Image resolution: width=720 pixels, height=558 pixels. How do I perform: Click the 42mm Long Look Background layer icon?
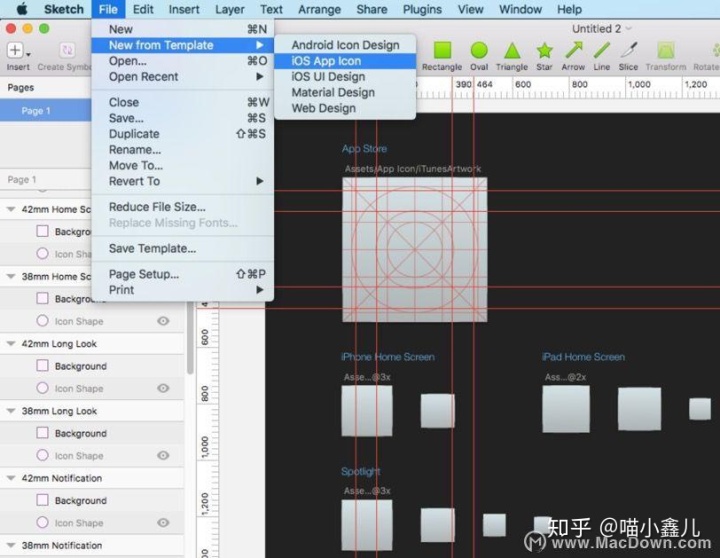point(42,366)
